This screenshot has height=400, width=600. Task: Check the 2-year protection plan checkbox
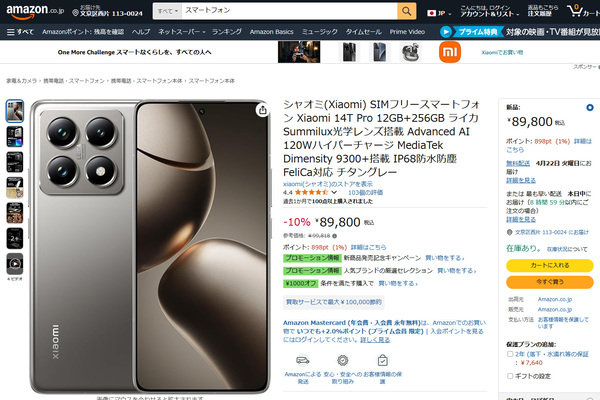click(x=510, y=354)
